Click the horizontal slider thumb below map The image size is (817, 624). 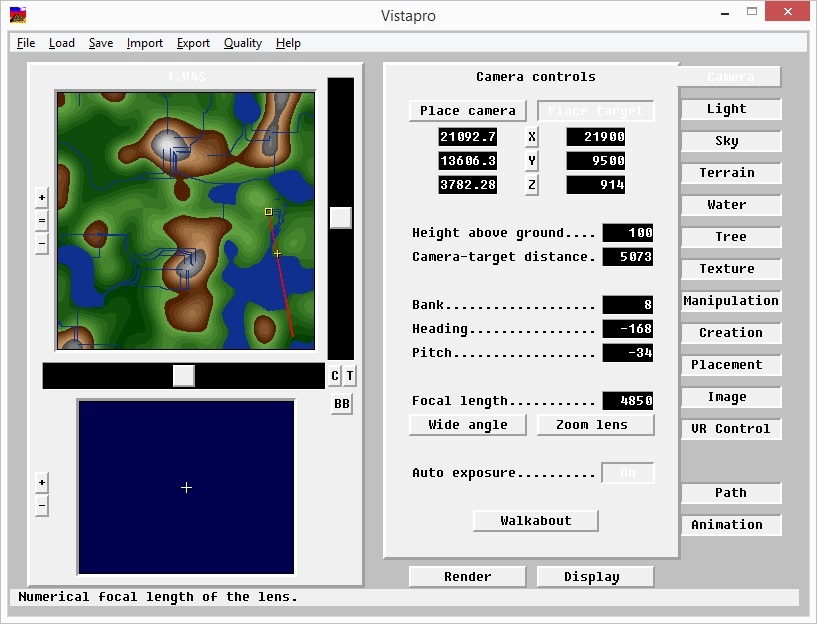(x=183, y=376)
